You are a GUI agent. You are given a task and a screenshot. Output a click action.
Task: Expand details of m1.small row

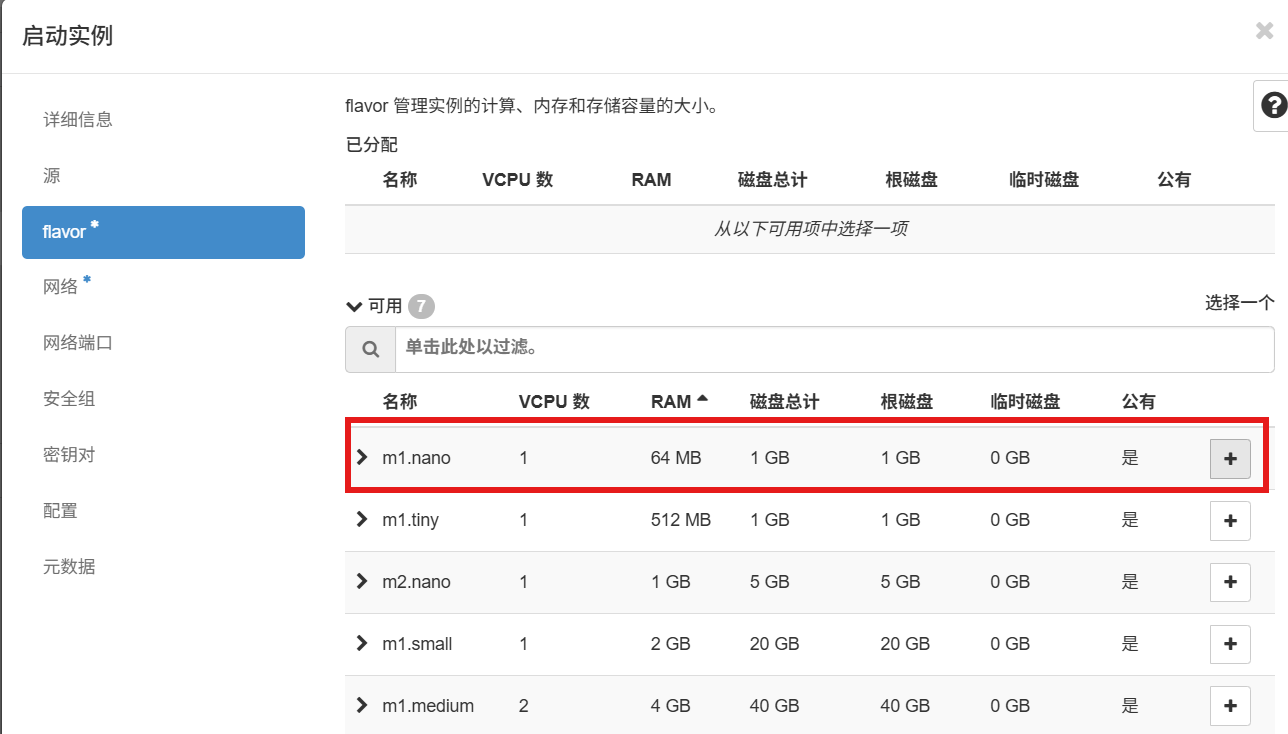[362, 643]
